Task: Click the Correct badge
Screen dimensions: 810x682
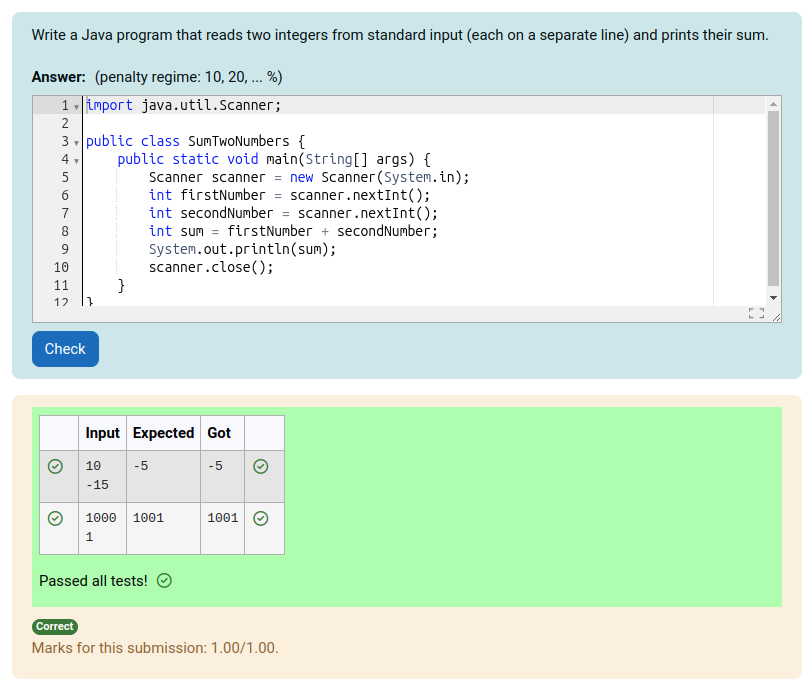Action: (55, 626)
